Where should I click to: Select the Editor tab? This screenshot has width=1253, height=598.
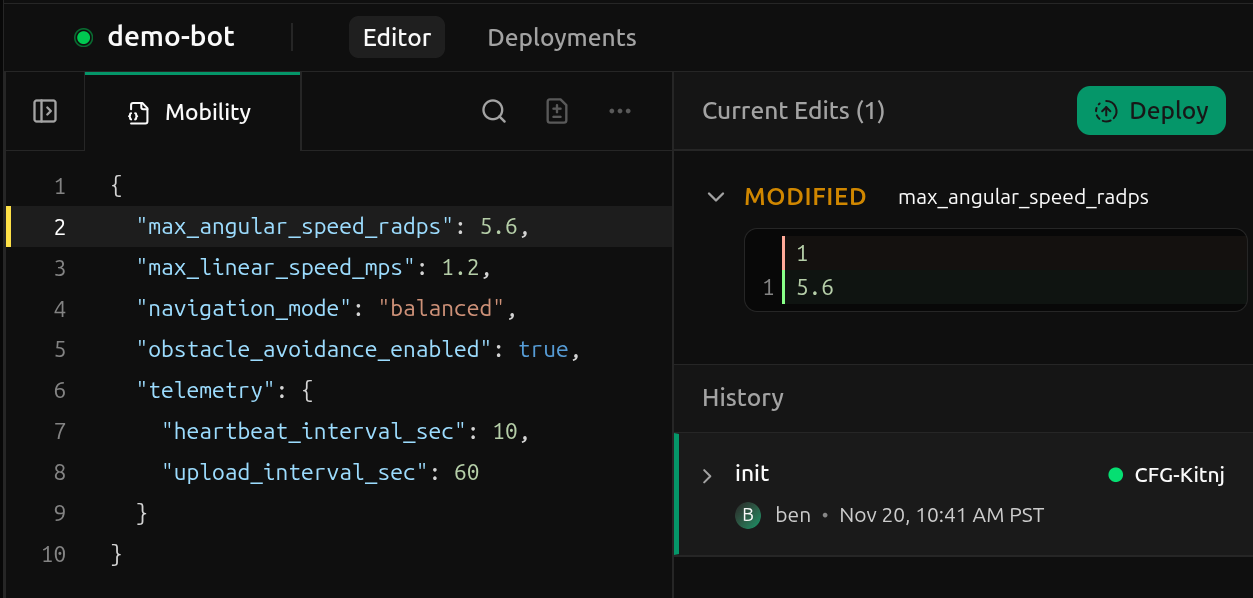(x=397, y=38)
